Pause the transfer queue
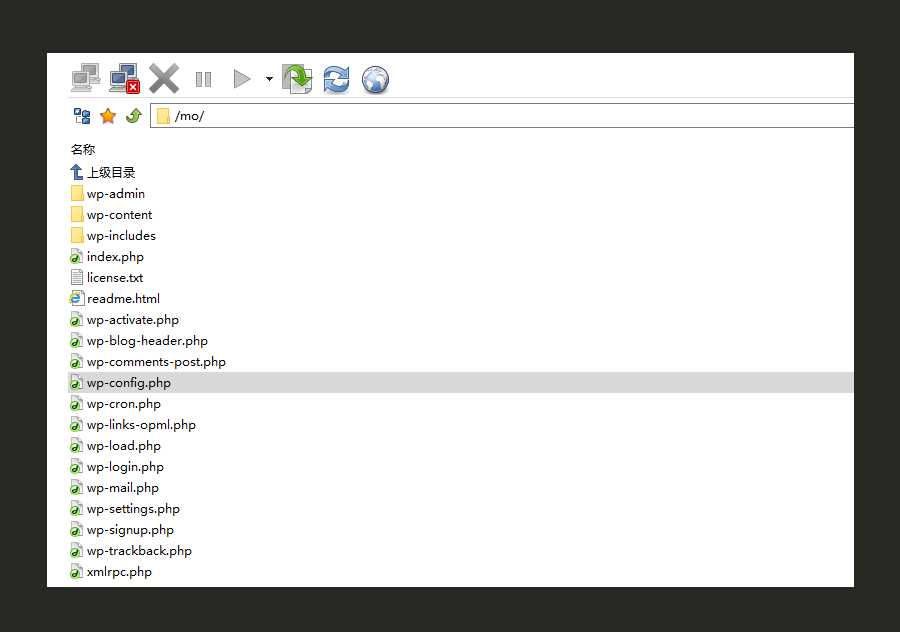900x632 pixels. point(203,79)
